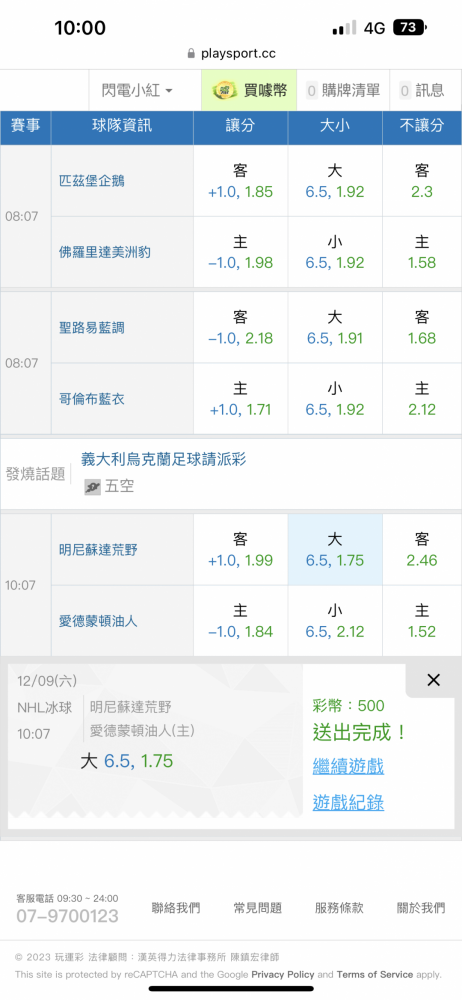Close the bet confirmation slip
The height and width of the screenshot is (1000, 462).
[x=433, y=680]
